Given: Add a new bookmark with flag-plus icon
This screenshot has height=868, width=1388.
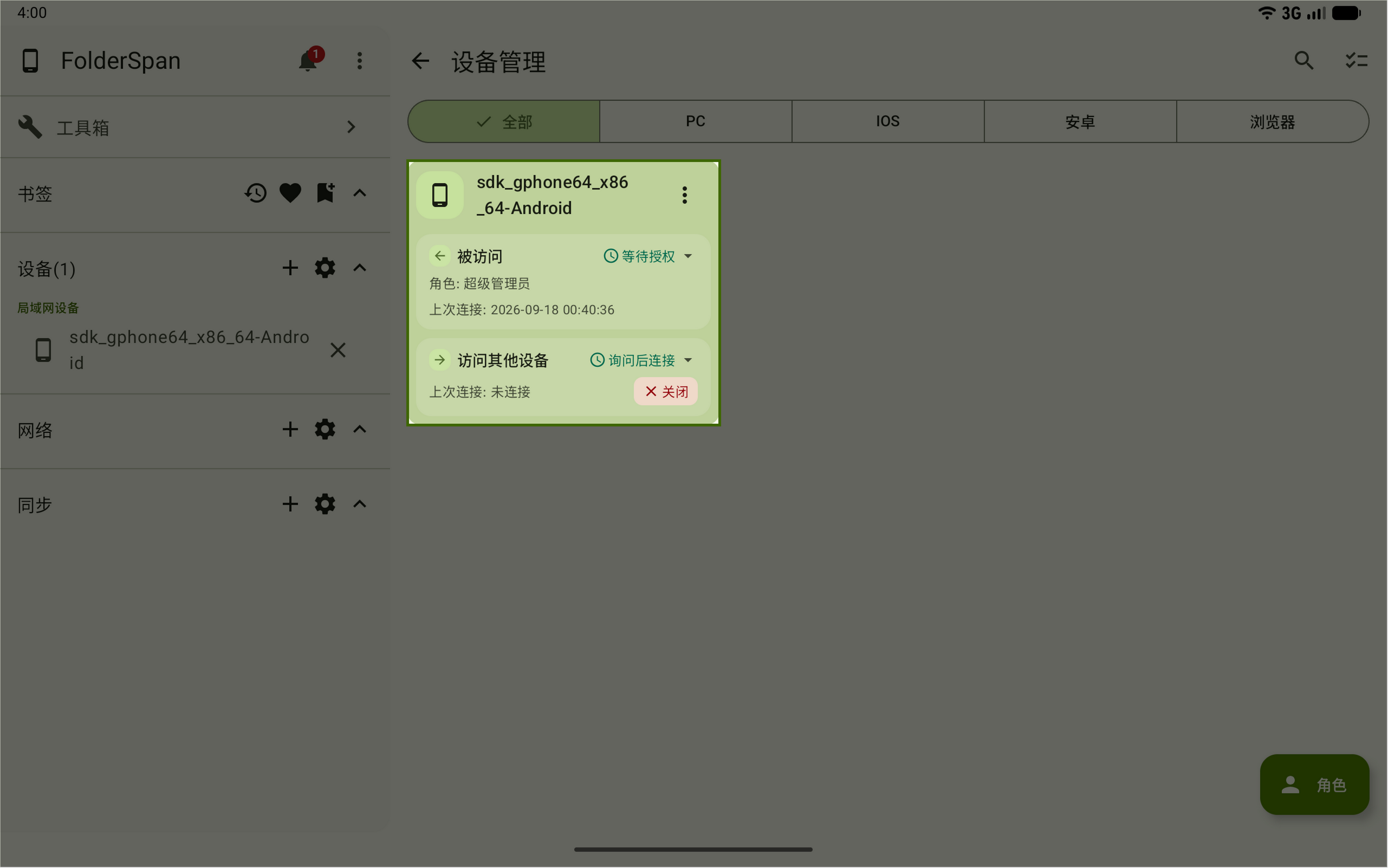Looking at the screenshot, I should click(x=326, y=193).
